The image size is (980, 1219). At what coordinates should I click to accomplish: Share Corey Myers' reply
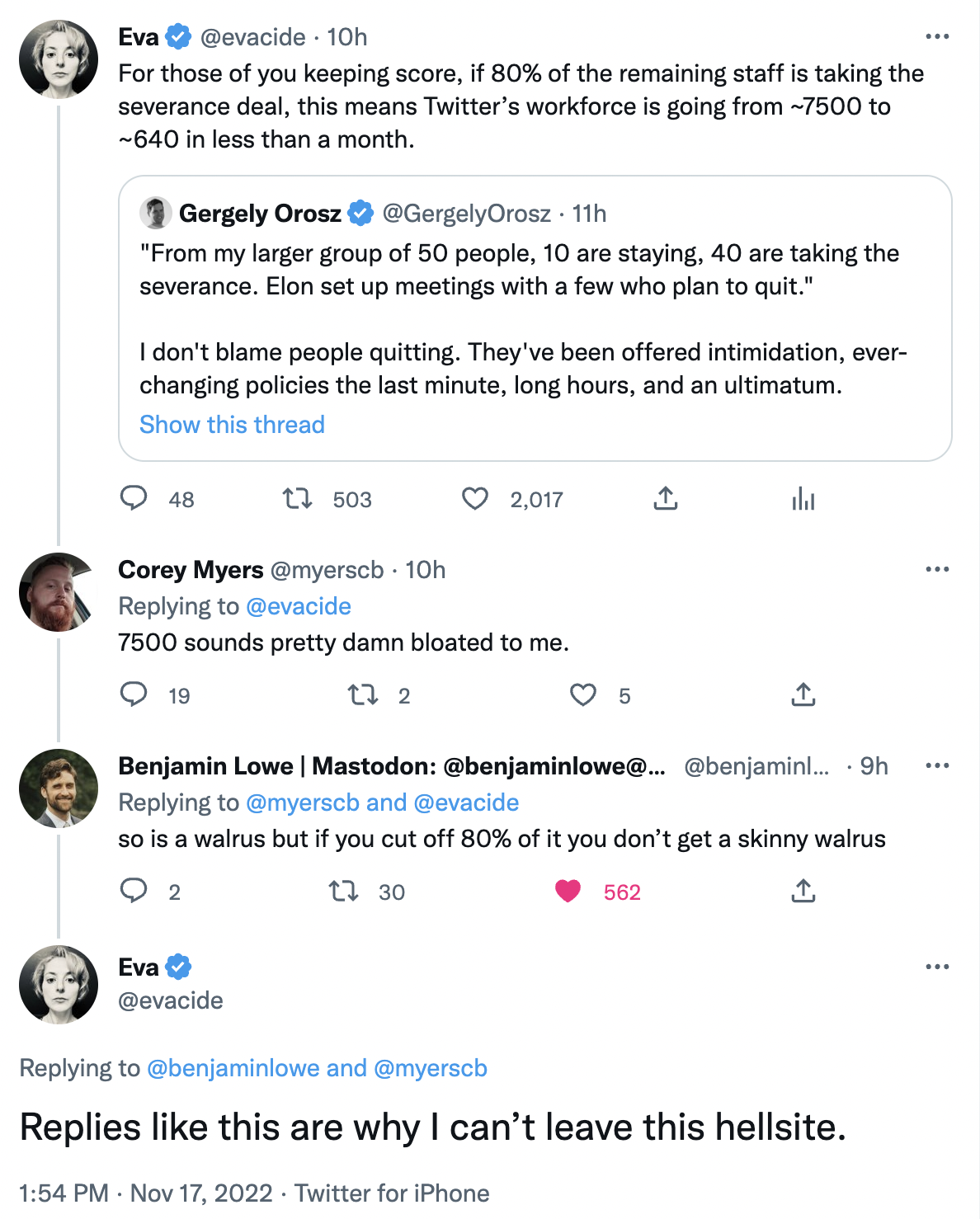pos(803,694)
